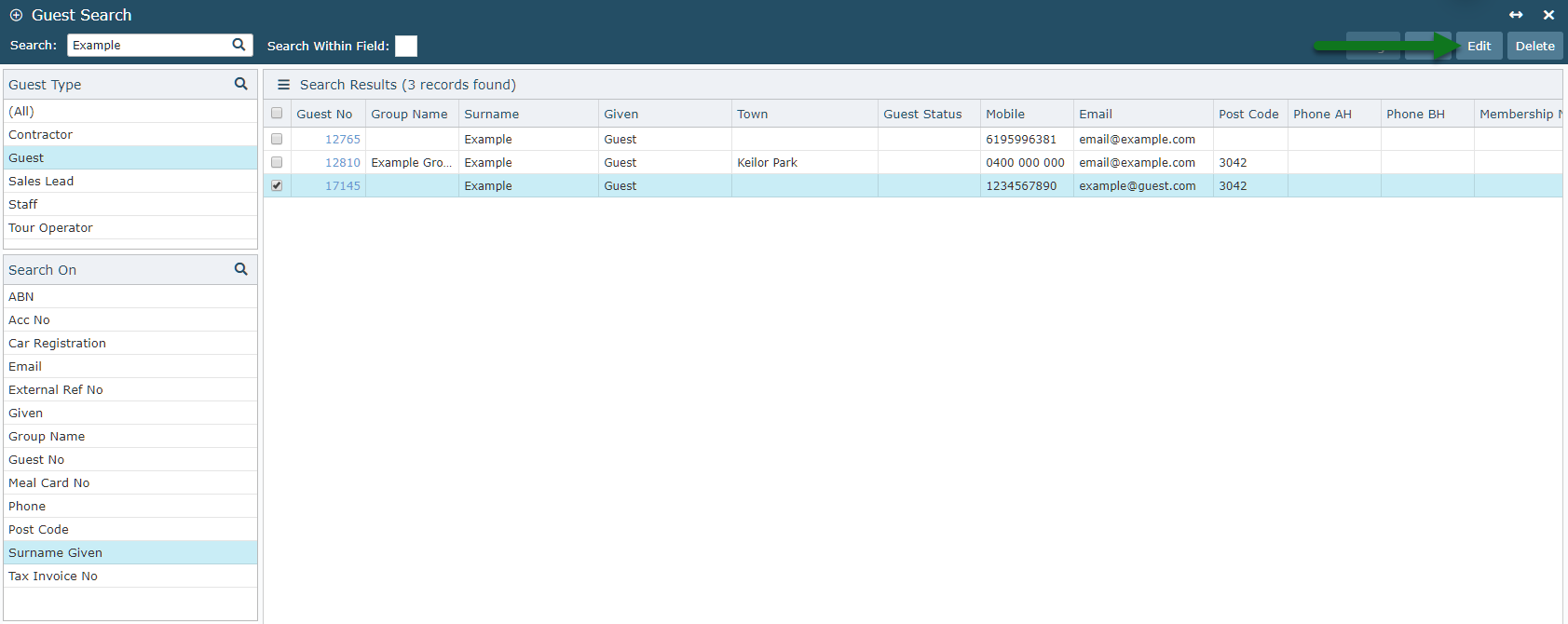Click the plus circle icon beside Guest Search
Screen dimensions: 1568x624
(16, 15)
